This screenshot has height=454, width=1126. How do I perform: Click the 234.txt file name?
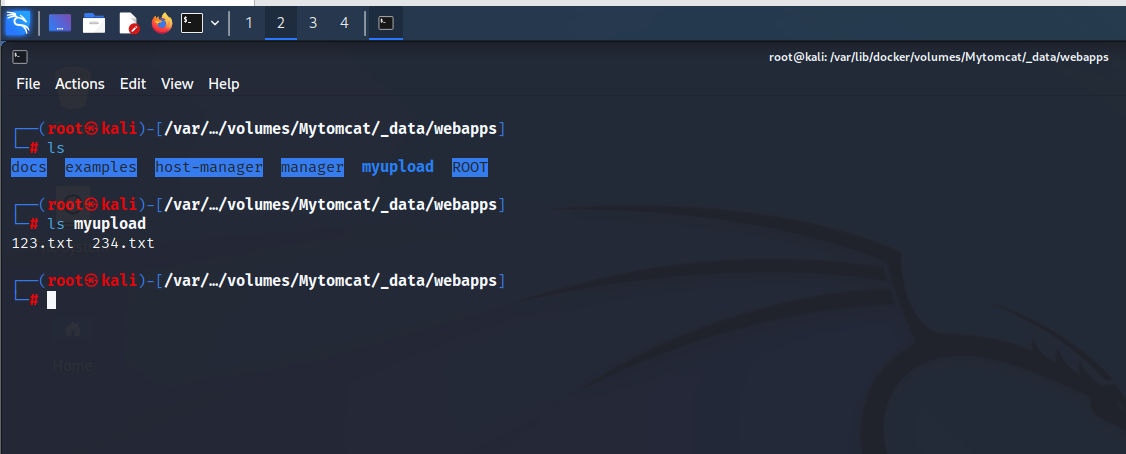124,243
